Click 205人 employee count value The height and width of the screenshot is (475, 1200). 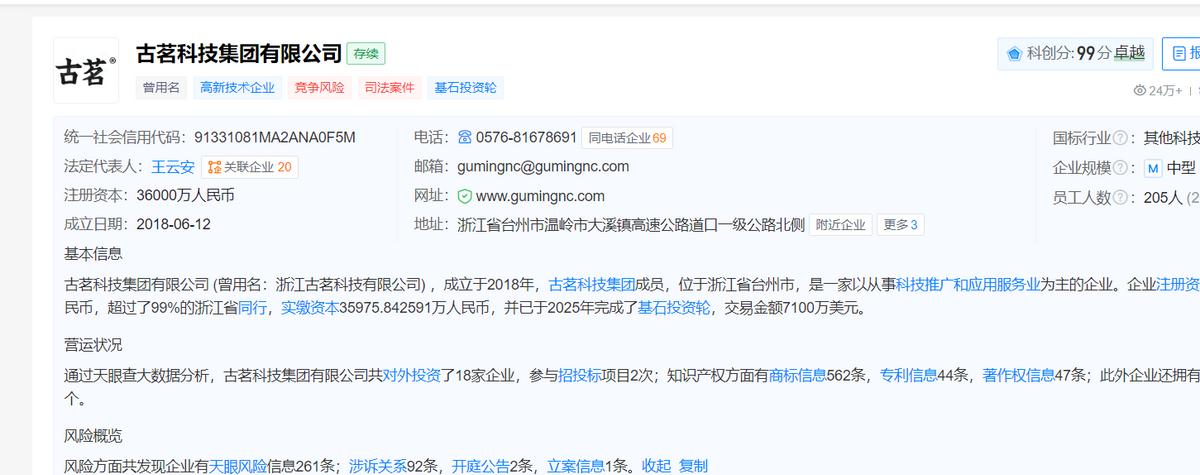click(x=1163, y=197)
